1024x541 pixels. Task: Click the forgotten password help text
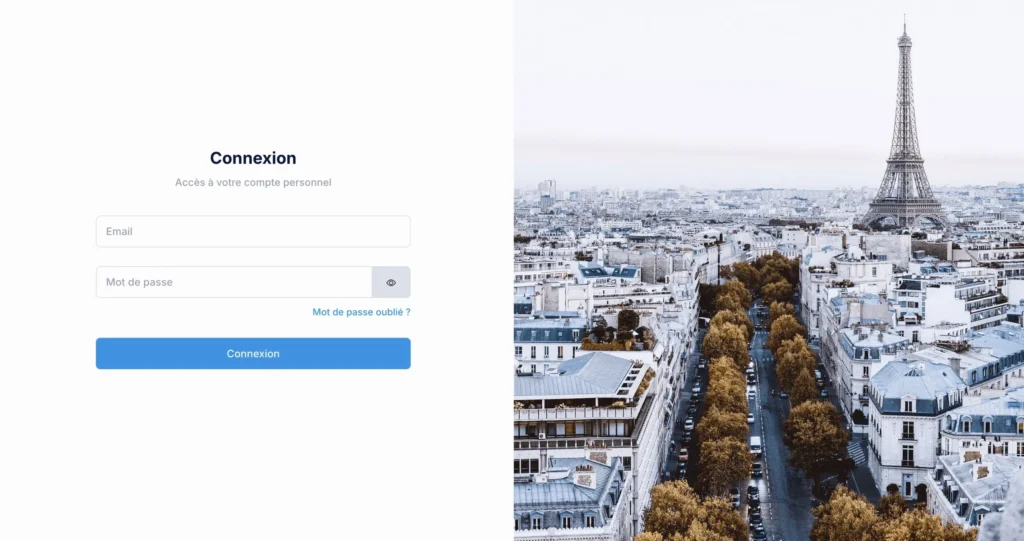[x=361, y=312]
